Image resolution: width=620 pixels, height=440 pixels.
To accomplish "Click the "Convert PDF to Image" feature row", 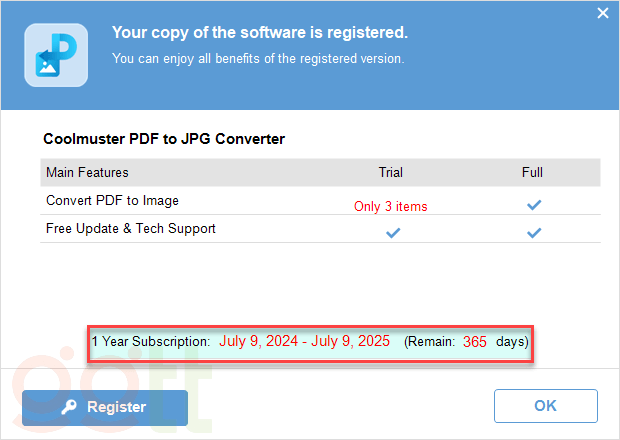I will (112, 201).
